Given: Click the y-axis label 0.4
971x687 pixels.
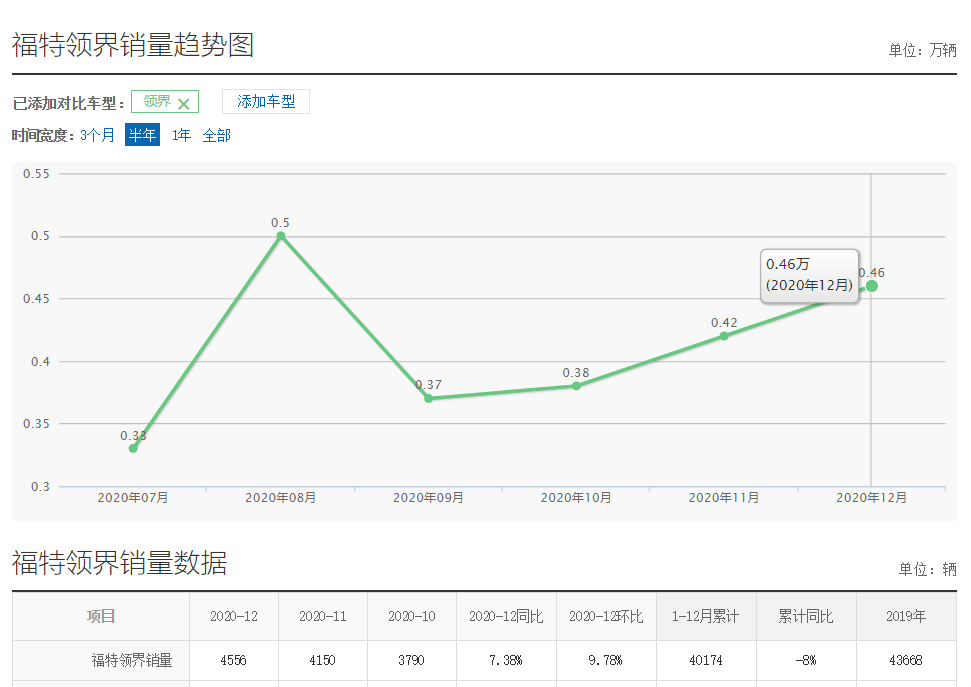Looking at the screenshot, I should pos(40,361).
